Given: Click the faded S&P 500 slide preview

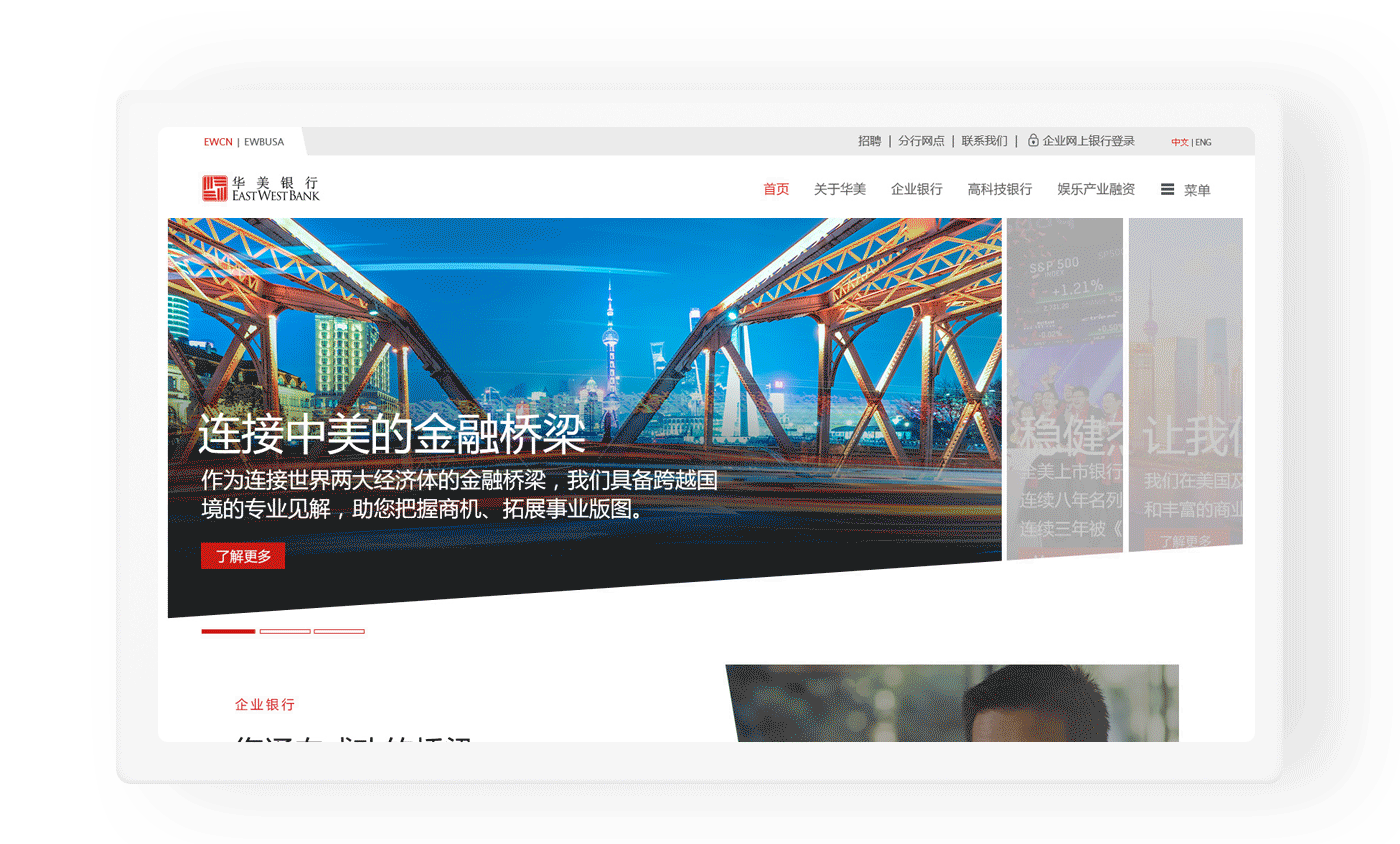Looking at the screenshot, I should coord(1064,388).
